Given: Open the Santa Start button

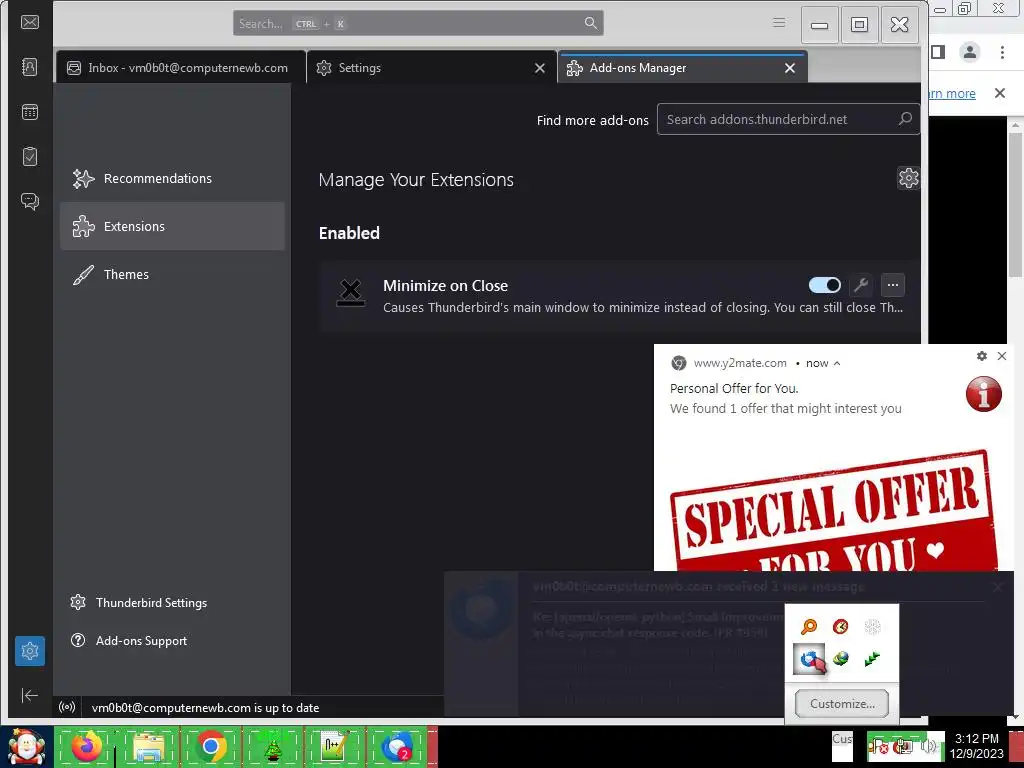Looking at the screenshot, I should click(x=26, y=747).
